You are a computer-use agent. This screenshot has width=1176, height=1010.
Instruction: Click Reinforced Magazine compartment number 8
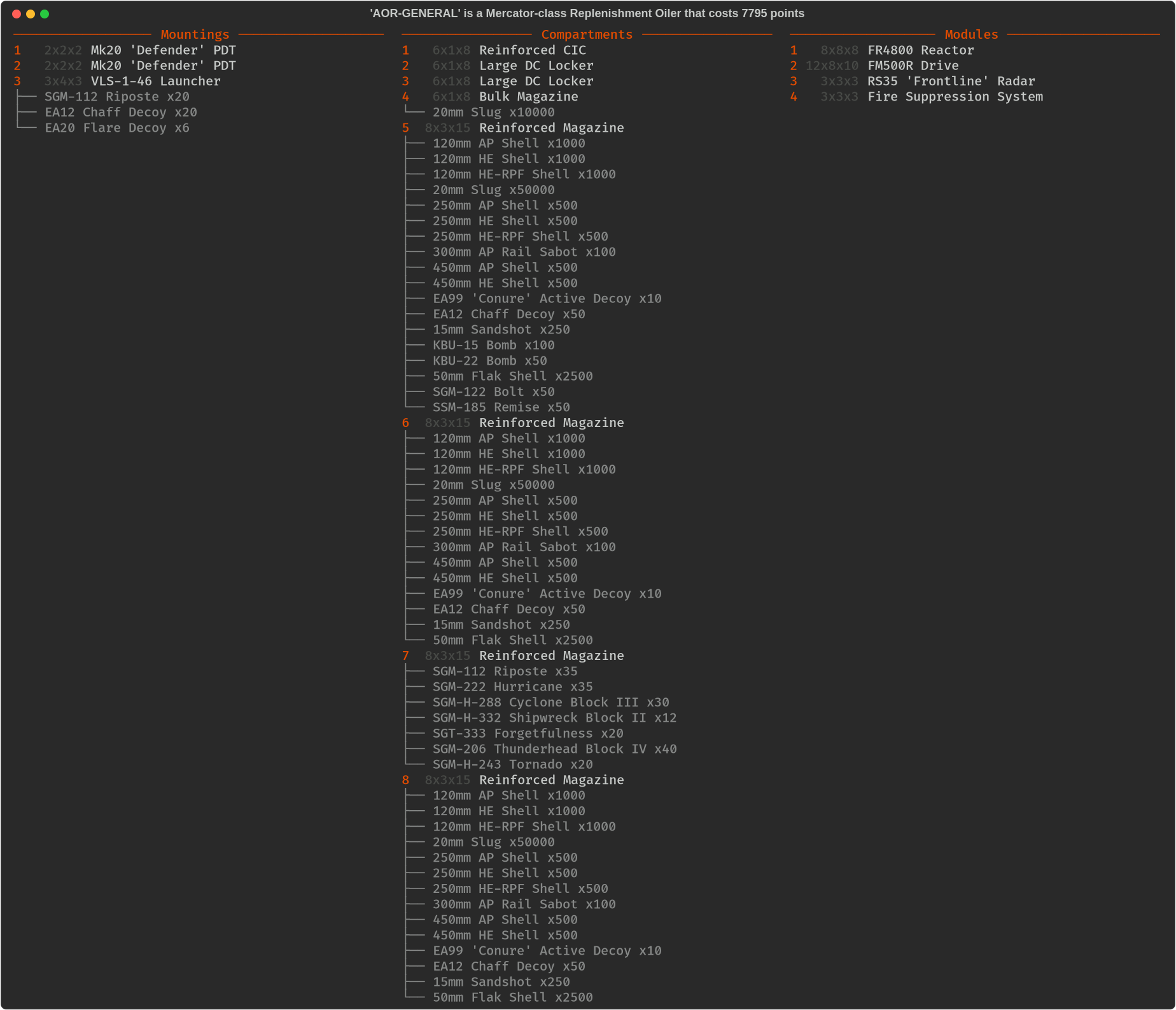pos(513,780)
